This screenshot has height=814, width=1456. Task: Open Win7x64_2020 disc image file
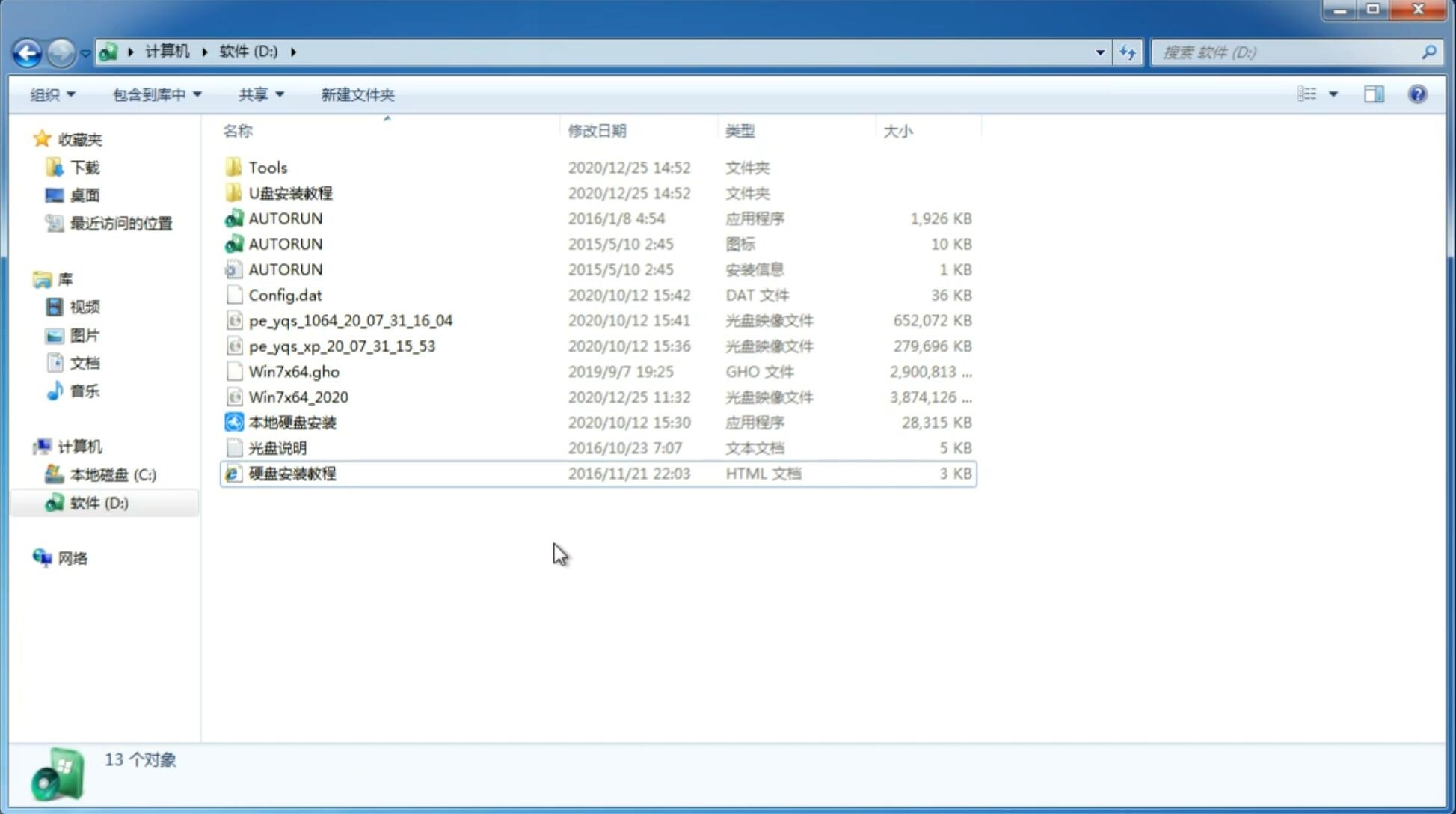(x=298, y=396)
